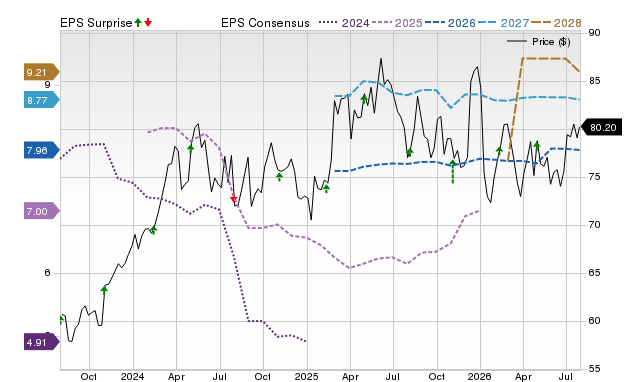Screen dimensions: 640x382
Task: Click the dark blue 7.96 value tag
Action: click(x=41, y=150)
